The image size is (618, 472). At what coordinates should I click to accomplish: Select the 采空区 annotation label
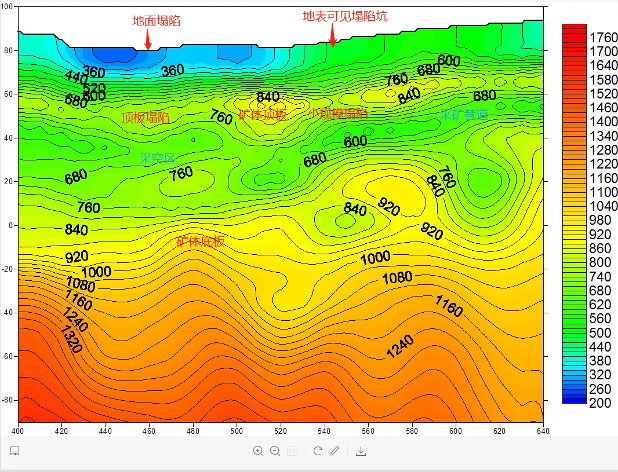[157, 158]
